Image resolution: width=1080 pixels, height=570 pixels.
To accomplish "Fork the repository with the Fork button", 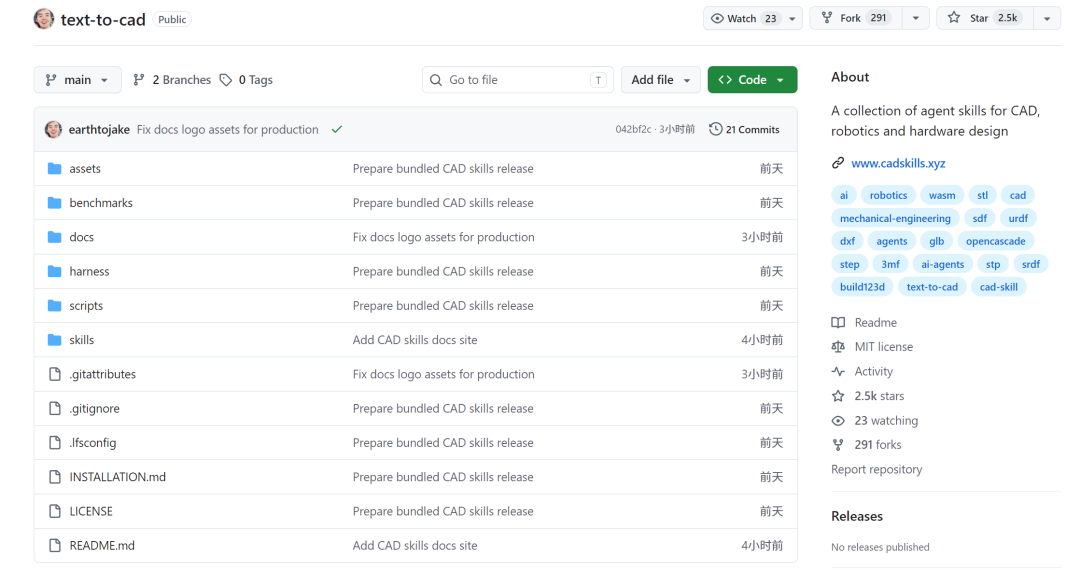I will point(855,19).
